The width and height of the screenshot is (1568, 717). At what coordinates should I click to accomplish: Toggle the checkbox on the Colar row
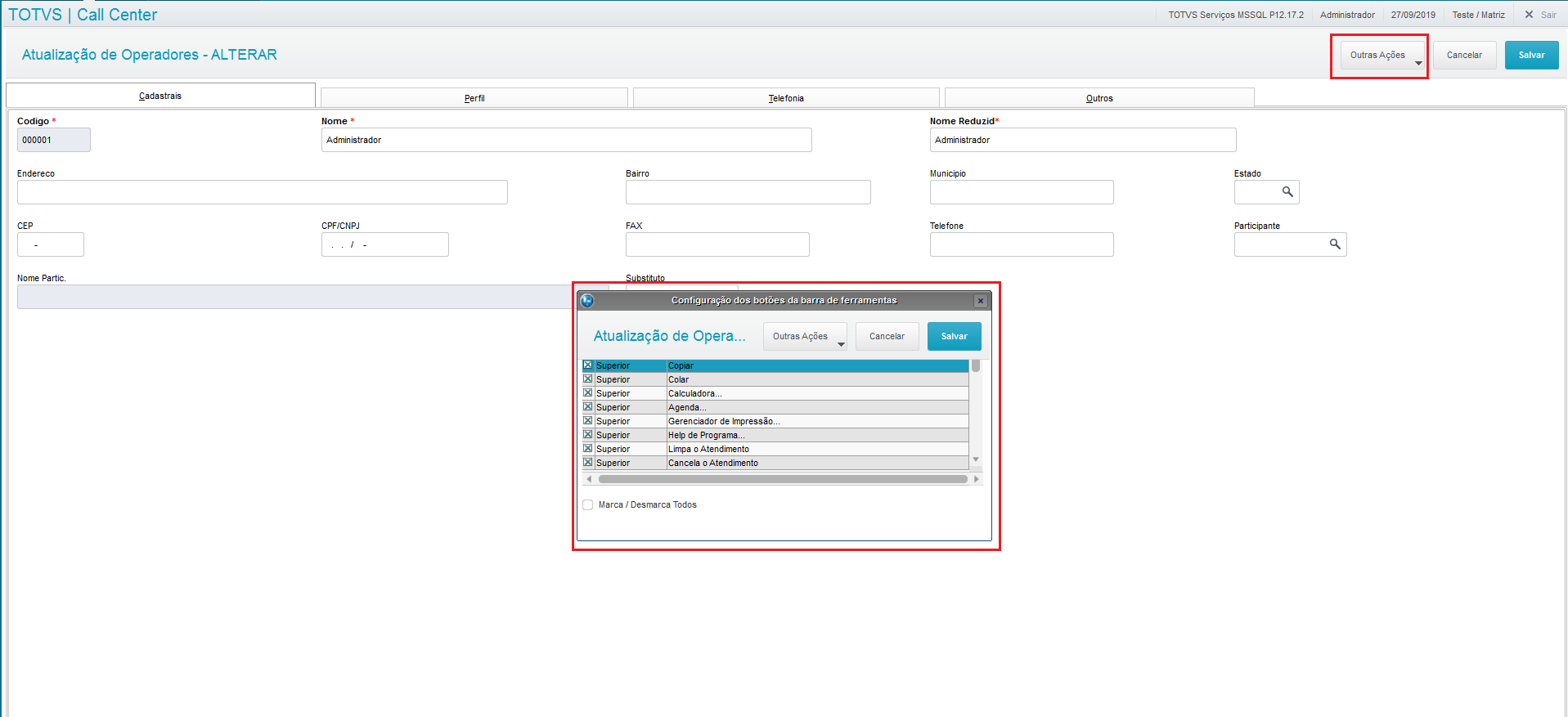point(587,379)
